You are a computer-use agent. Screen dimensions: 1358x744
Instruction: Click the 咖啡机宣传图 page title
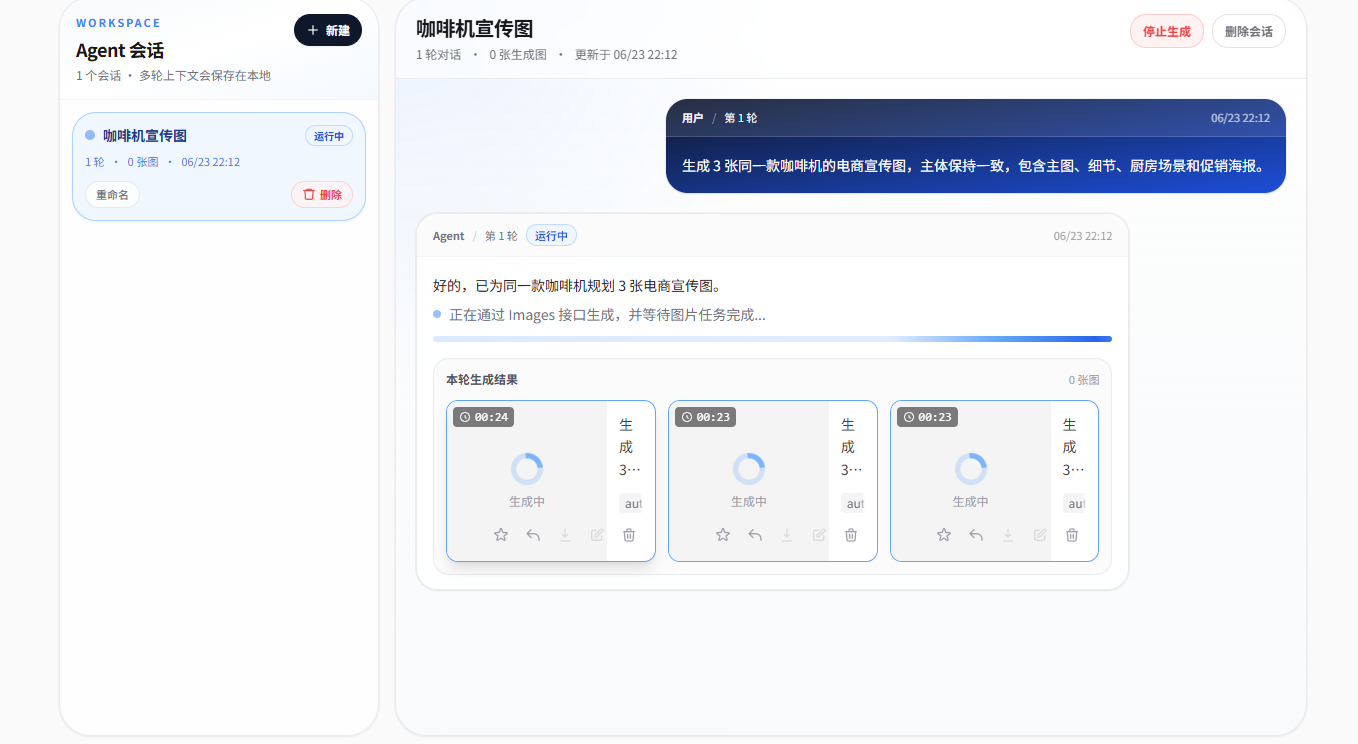click(475, 29)
